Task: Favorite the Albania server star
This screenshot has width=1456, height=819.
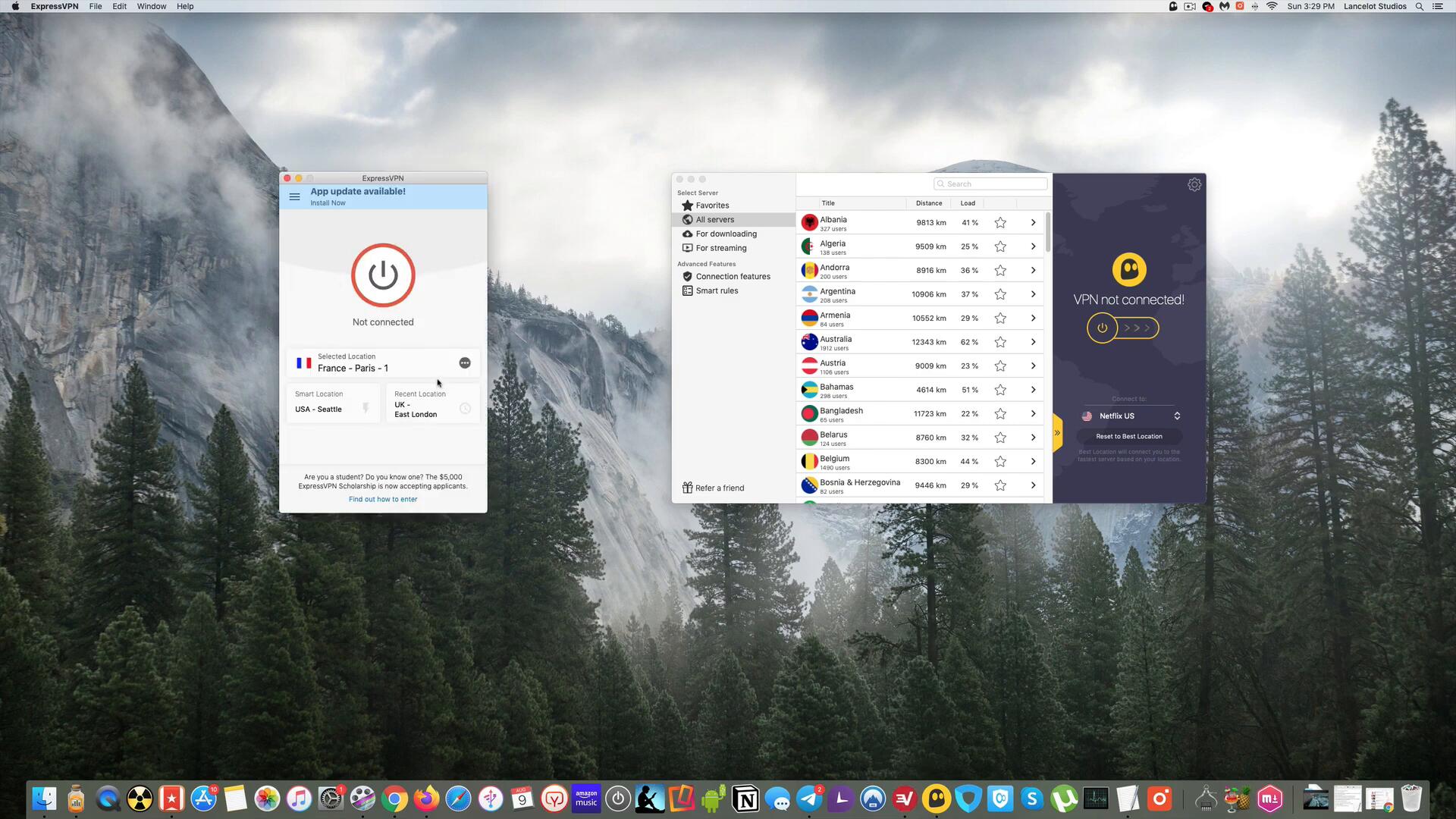Action: (1000, 223)
